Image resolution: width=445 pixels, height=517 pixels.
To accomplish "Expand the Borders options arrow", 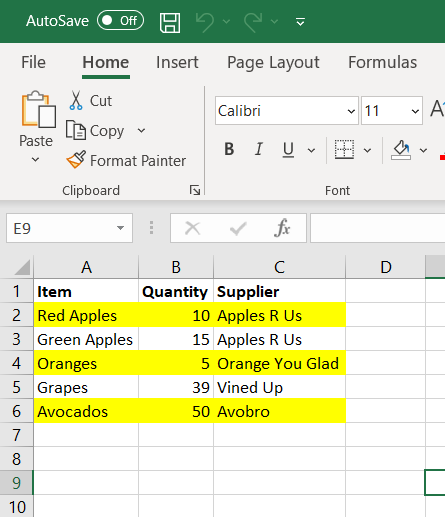I will pos(367,150).
